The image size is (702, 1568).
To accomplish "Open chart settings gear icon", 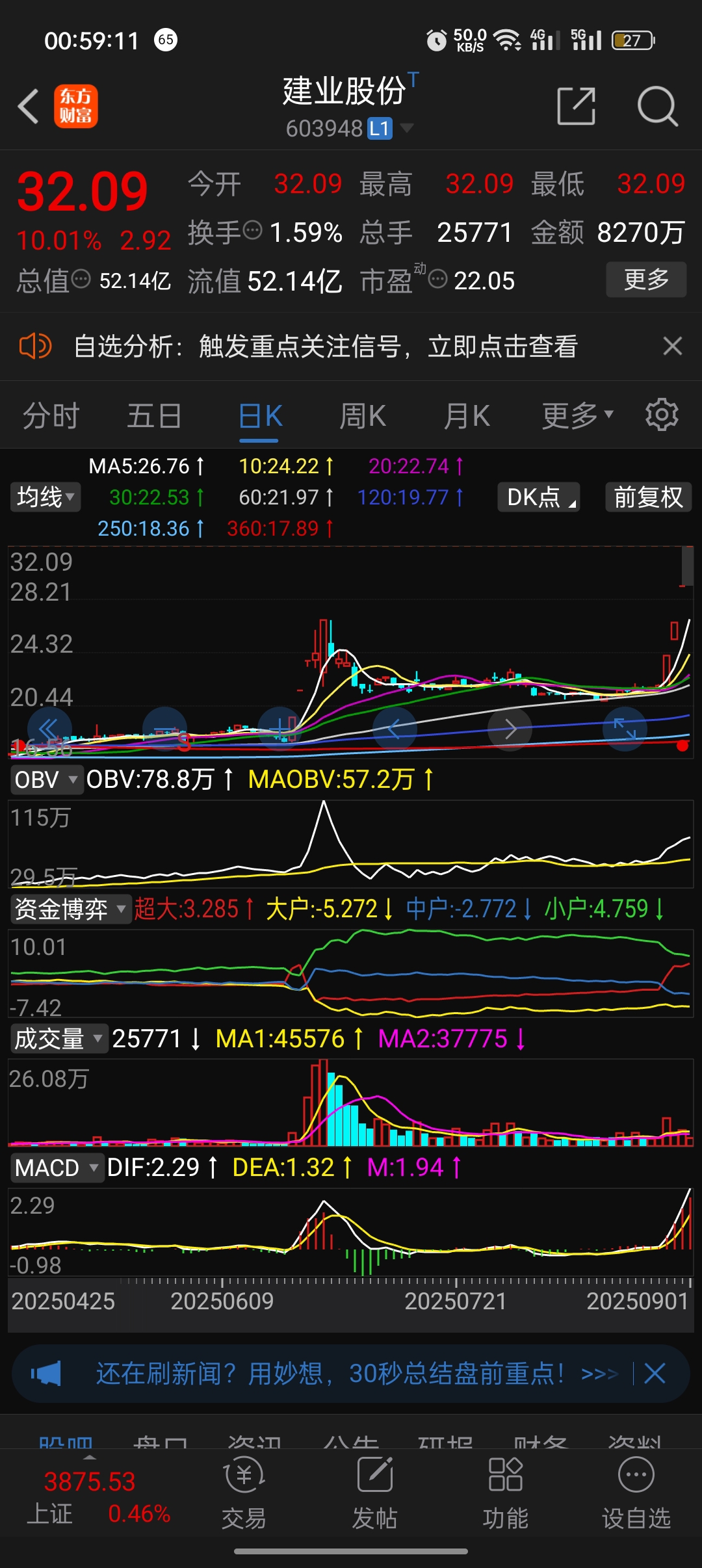I will [662, 415].
